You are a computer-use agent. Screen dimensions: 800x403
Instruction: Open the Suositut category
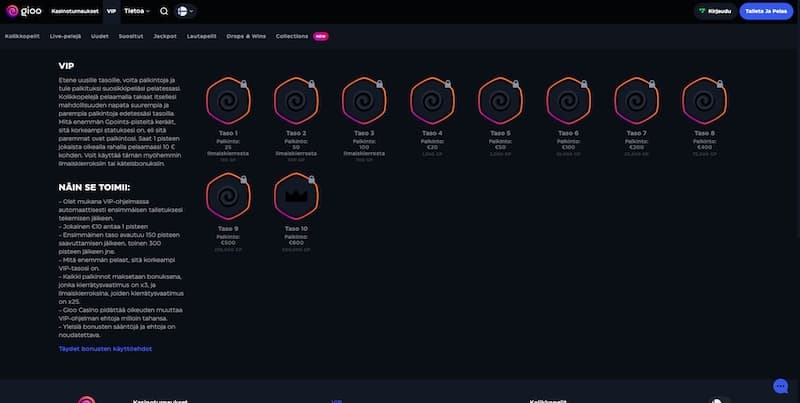(x=131, y=36)
